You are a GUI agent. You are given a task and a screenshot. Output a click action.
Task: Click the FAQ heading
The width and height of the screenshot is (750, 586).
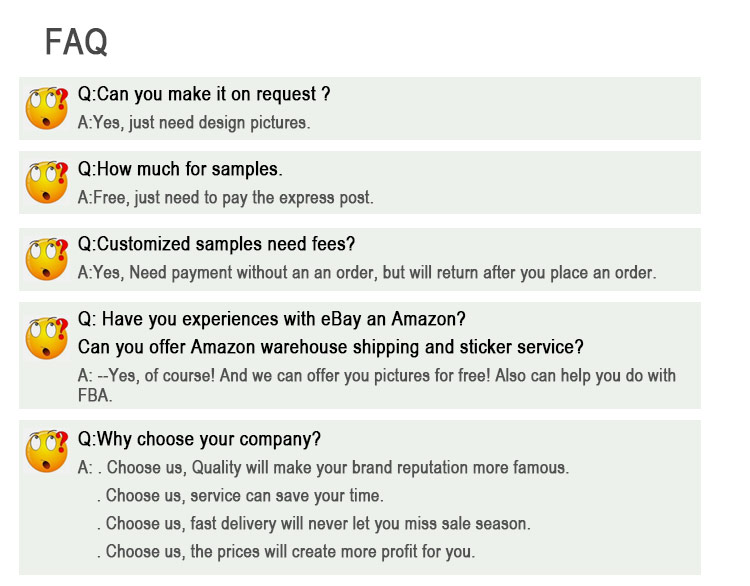(76, 43)
